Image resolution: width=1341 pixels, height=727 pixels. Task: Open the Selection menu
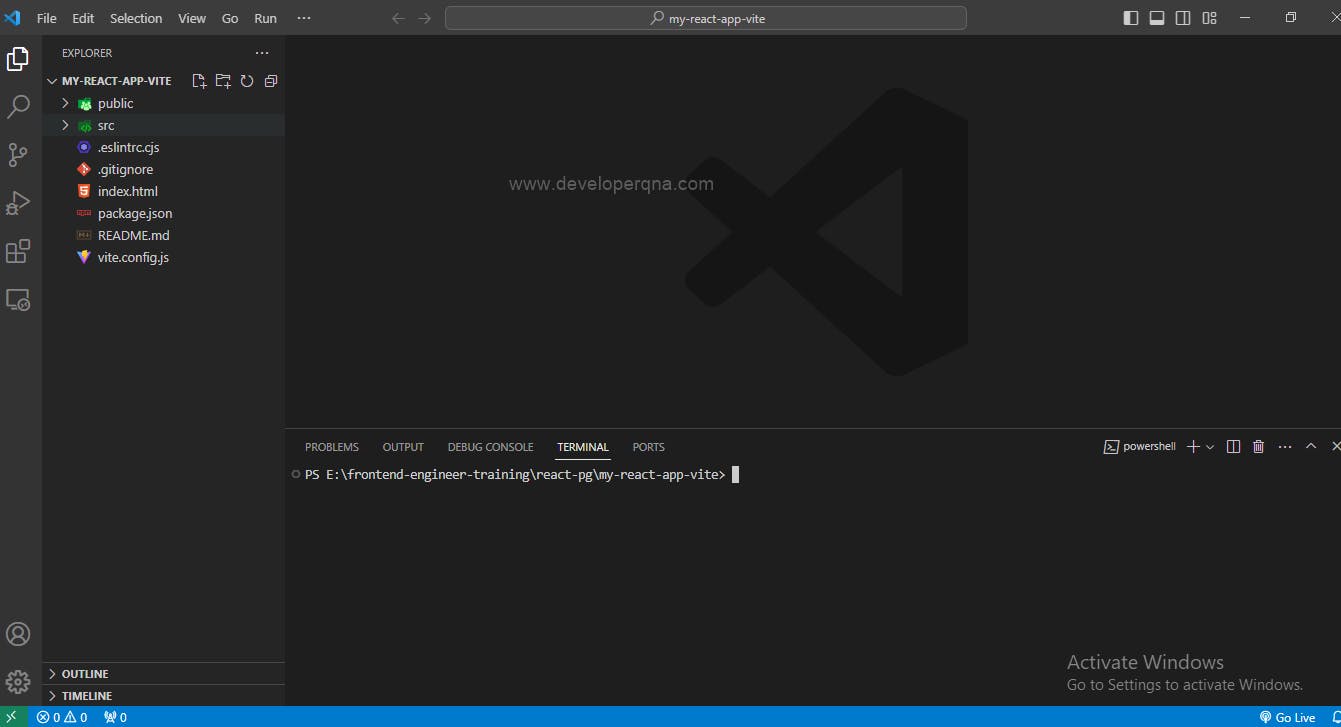[136, 18]
